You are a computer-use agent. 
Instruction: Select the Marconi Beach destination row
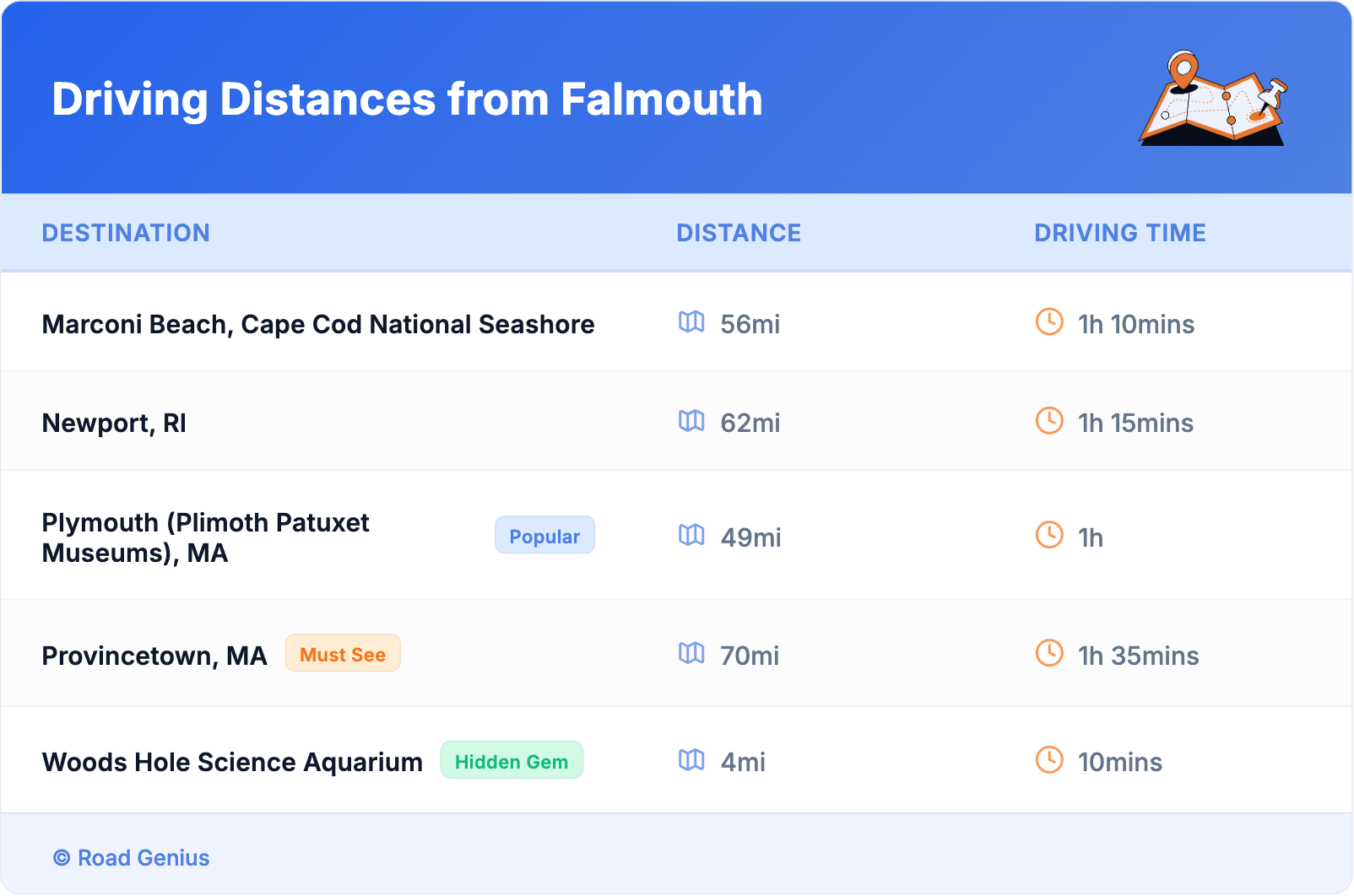click(x=318, y=325)
